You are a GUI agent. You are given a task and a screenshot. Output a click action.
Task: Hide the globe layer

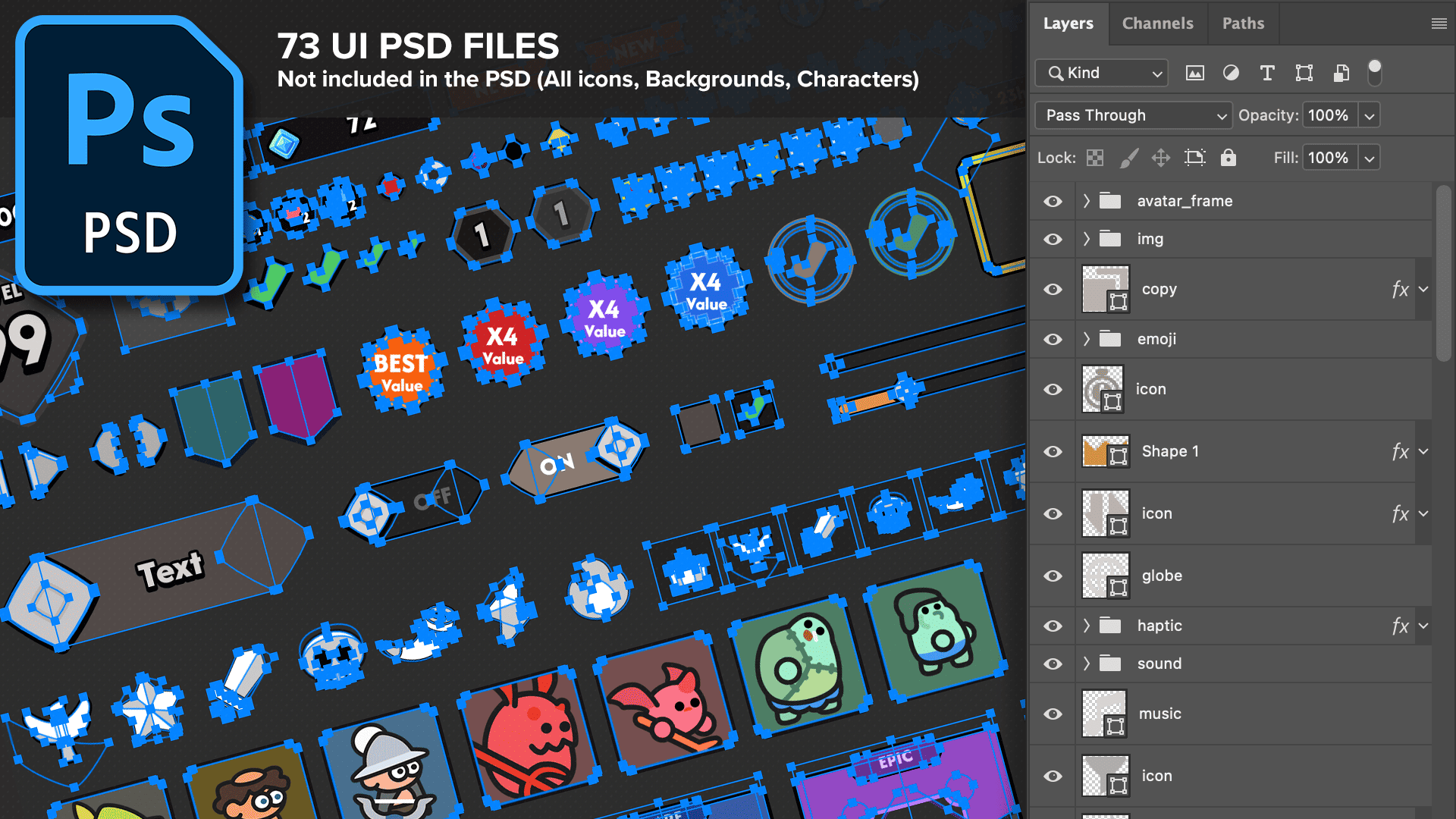1053,576
